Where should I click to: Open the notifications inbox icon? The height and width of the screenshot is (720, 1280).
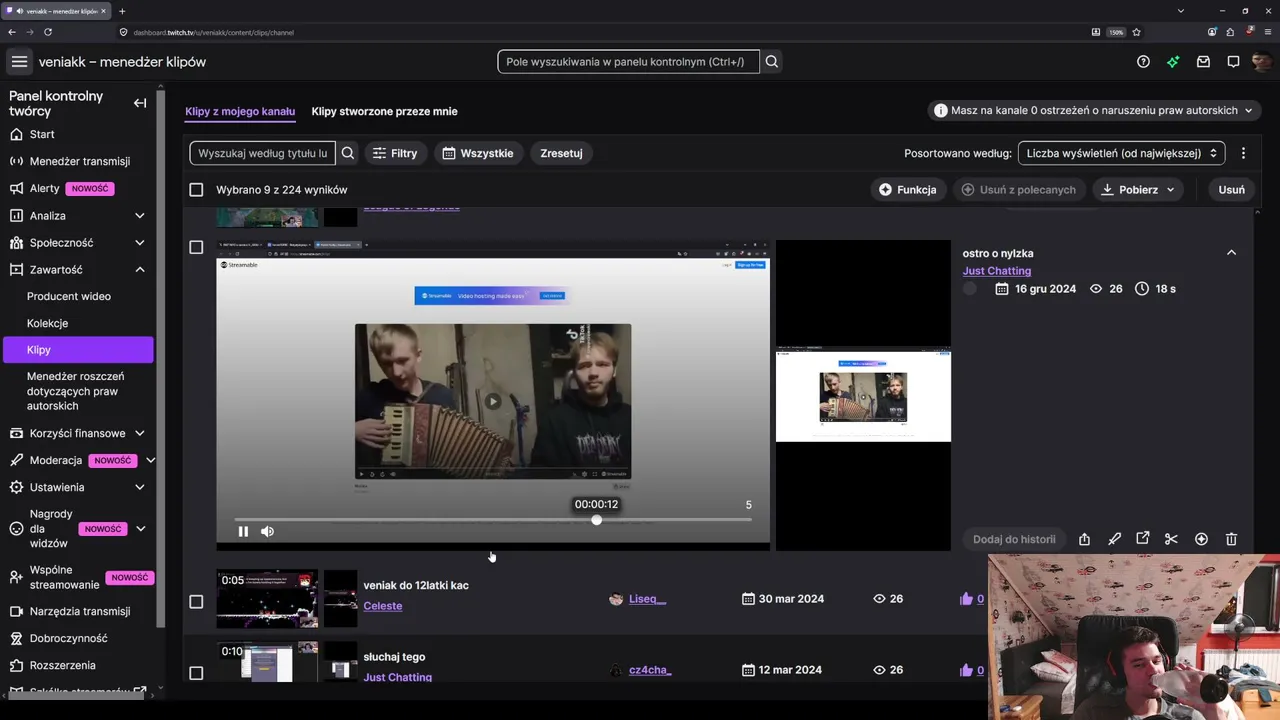[1203, 62]
